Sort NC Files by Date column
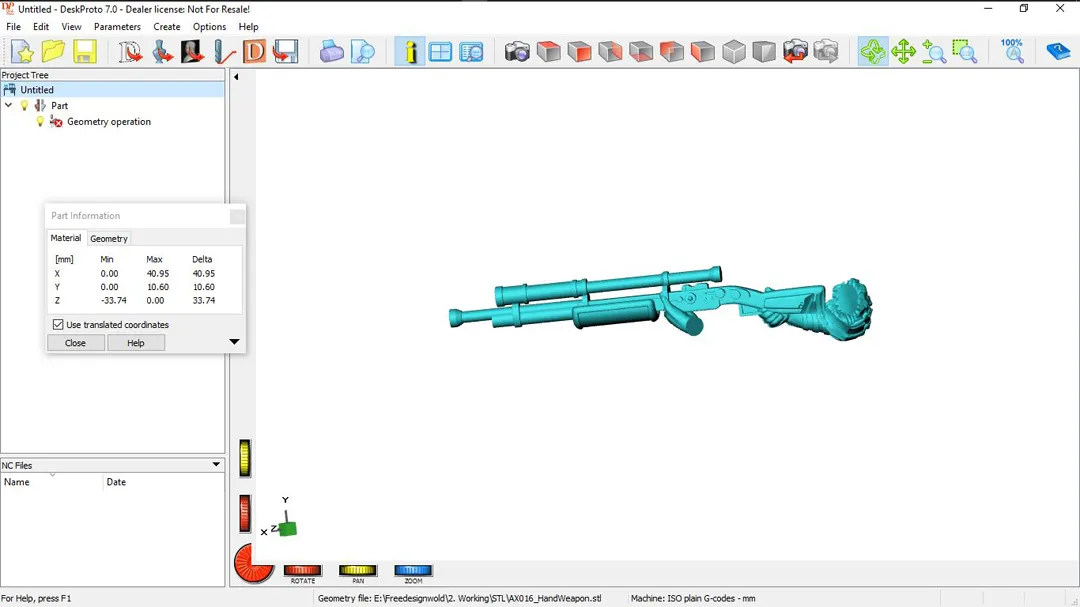The image size is (1080, 607). click(x=164, y=482)
